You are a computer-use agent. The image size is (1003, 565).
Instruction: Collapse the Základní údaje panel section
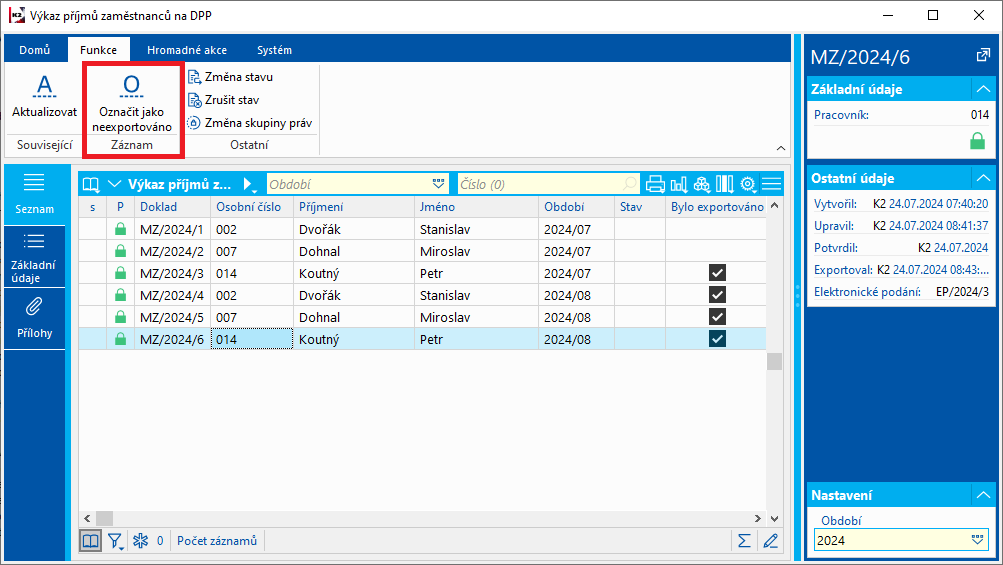[x=982, y=89]
